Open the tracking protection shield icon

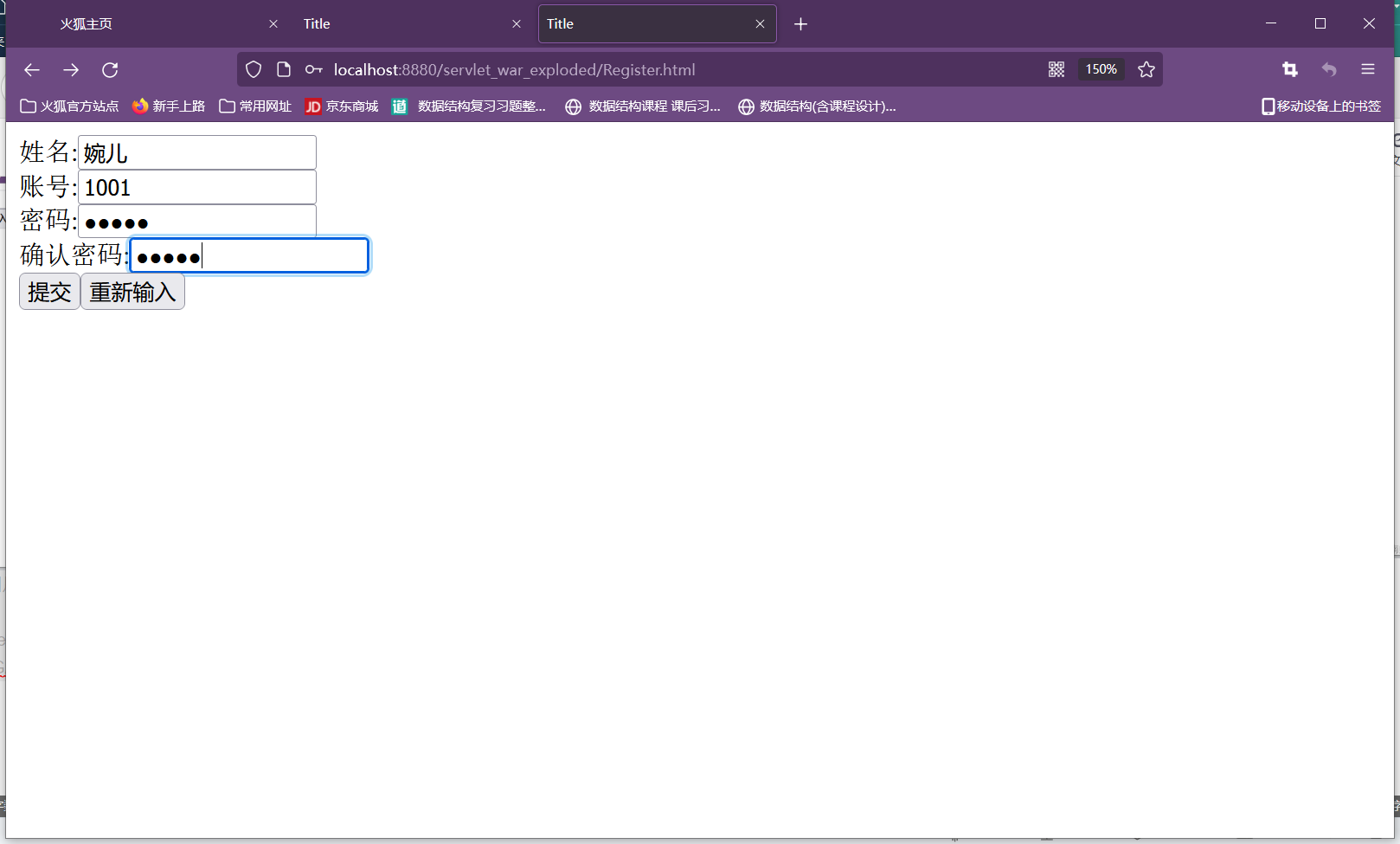(x=254, y=70)
